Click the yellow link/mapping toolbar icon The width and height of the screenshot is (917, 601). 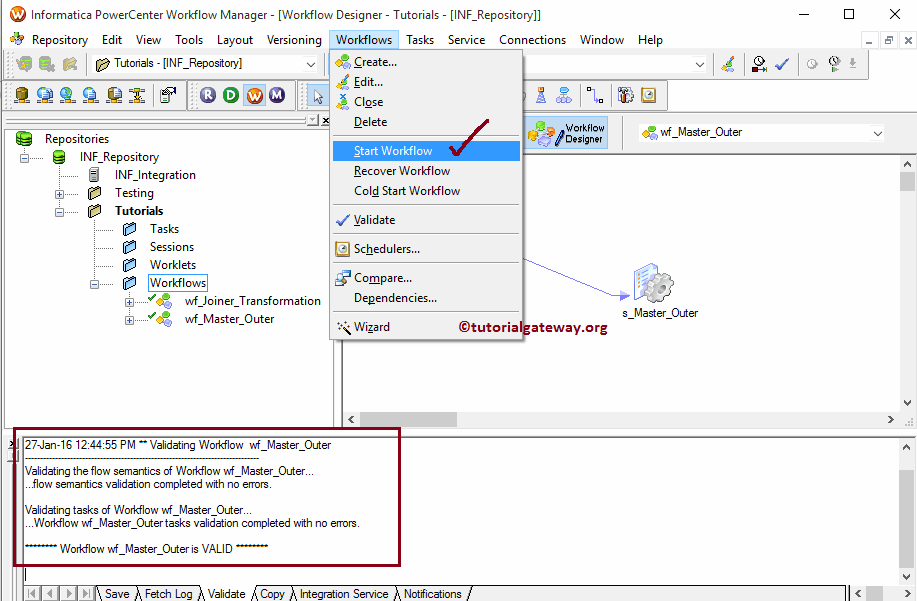pos(137,95)
